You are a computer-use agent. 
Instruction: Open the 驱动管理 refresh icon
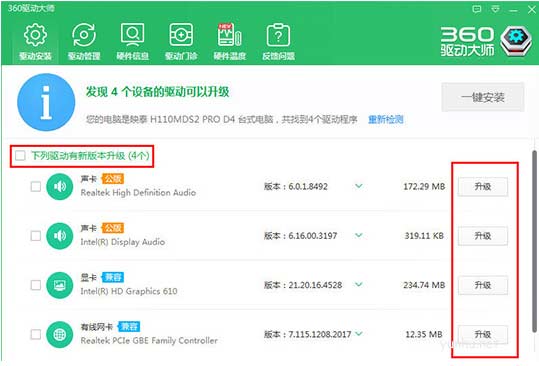click(84, 34)
